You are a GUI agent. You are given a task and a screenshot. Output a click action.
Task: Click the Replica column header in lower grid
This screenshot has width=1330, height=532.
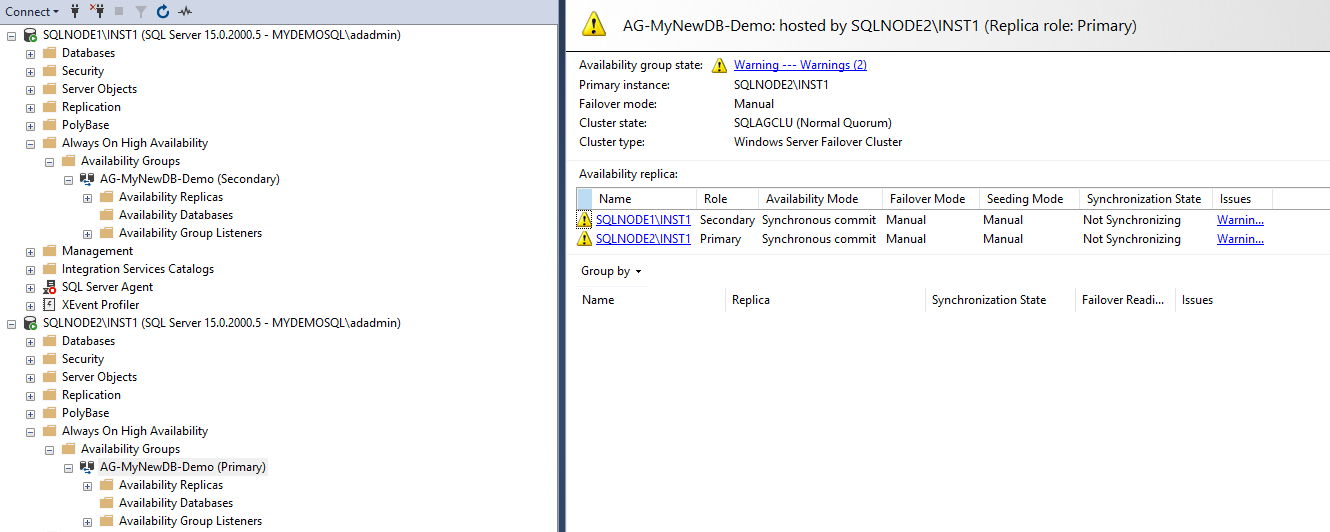coord(825,300)
